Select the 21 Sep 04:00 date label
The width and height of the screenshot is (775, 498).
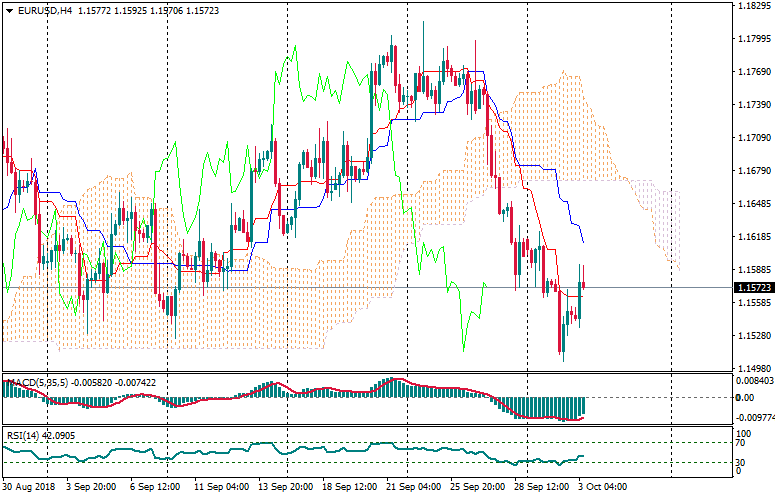pos(415,487)
